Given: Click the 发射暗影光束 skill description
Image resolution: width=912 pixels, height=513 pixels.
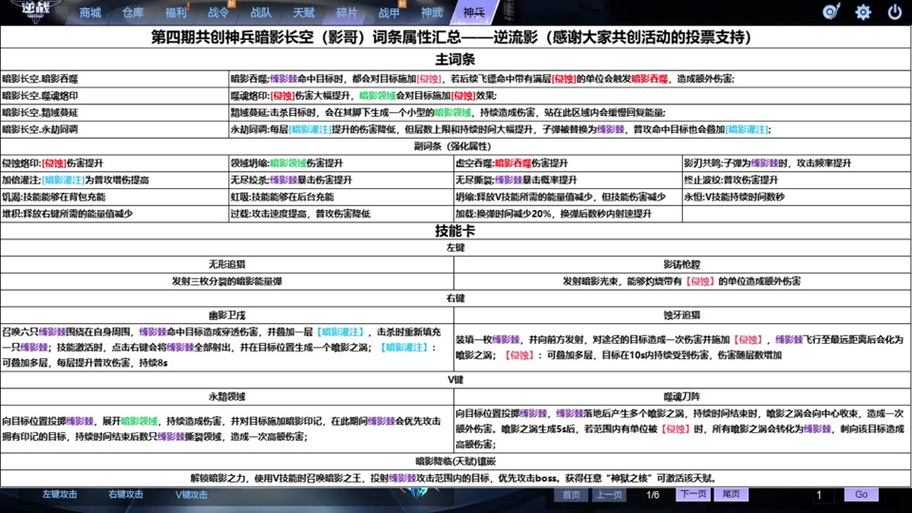Looking at the screenshot, I should pos(681,281).
